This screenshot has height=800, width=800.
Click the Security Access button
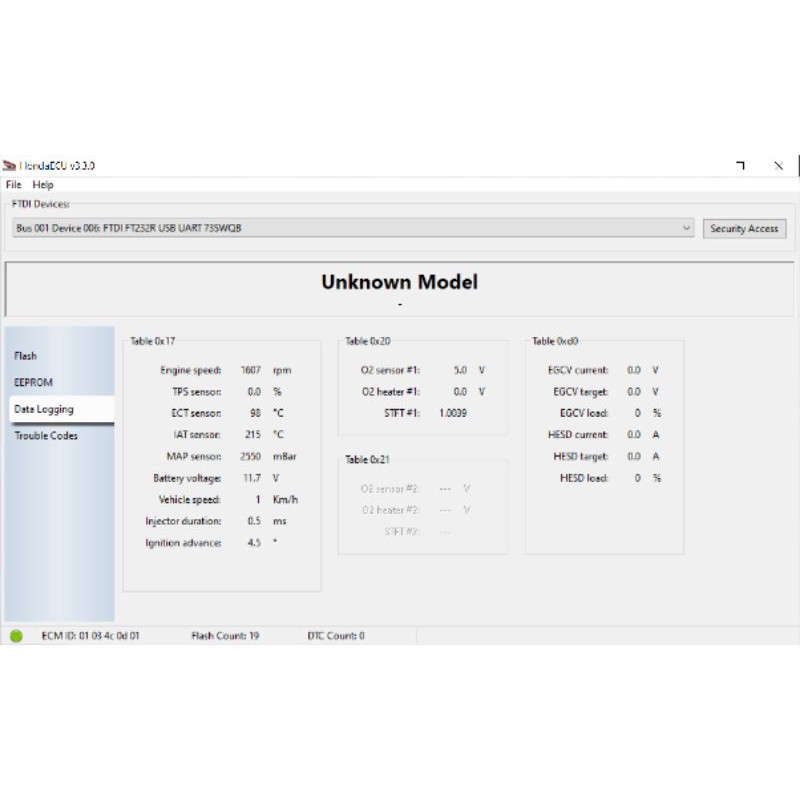point(744,229)
